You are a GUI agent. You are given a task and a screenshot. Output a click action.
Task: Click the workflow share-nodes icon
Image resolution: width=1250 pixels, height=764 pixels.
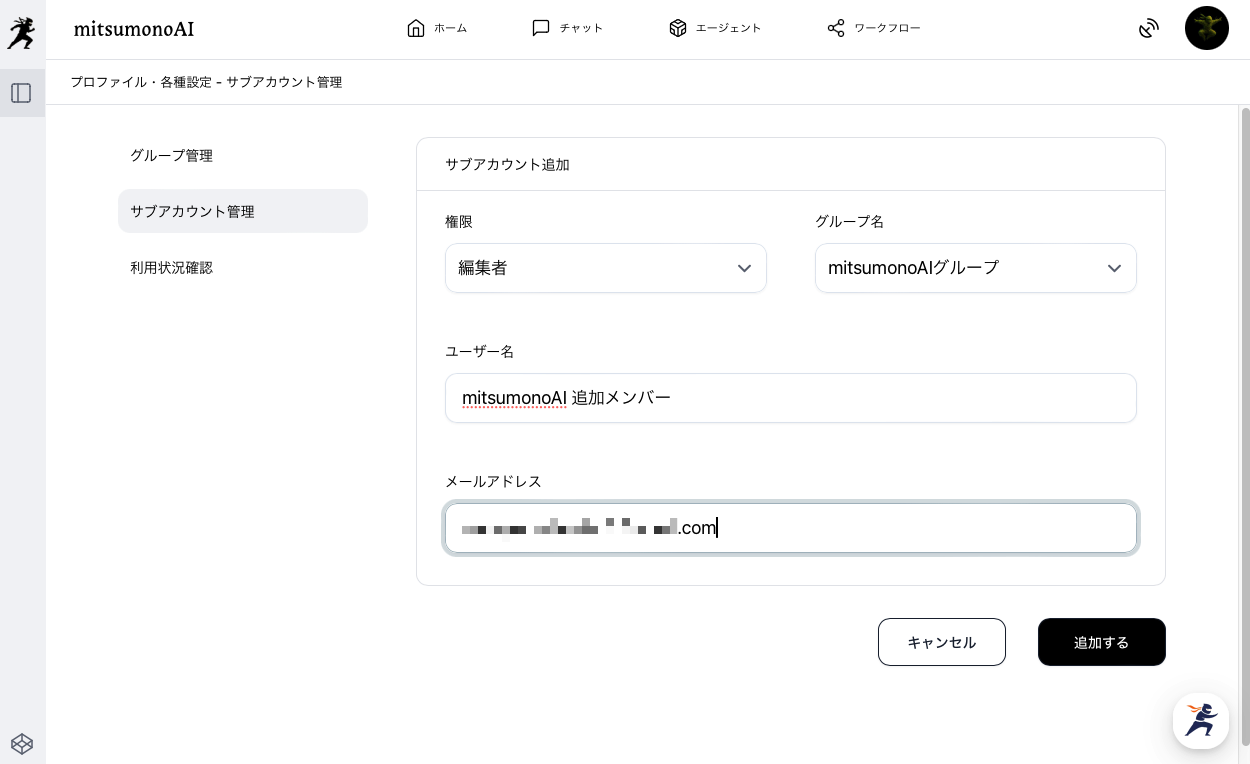[x=836, y=28]
